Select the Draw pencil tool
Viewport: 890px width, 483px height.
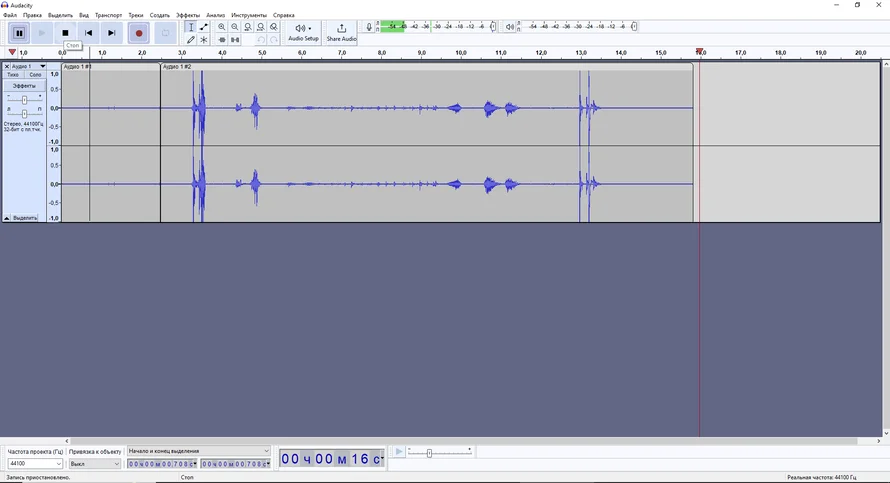191,40
